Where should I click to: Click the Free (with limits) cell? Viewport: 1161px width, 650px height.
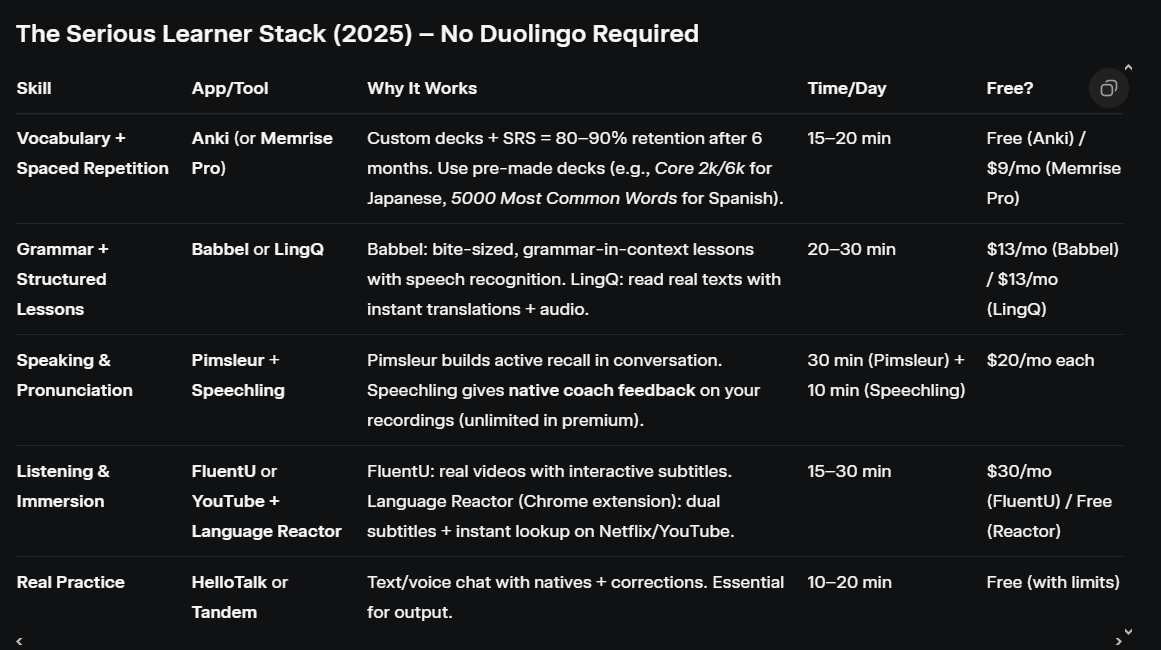click(x=1053, y=582)
